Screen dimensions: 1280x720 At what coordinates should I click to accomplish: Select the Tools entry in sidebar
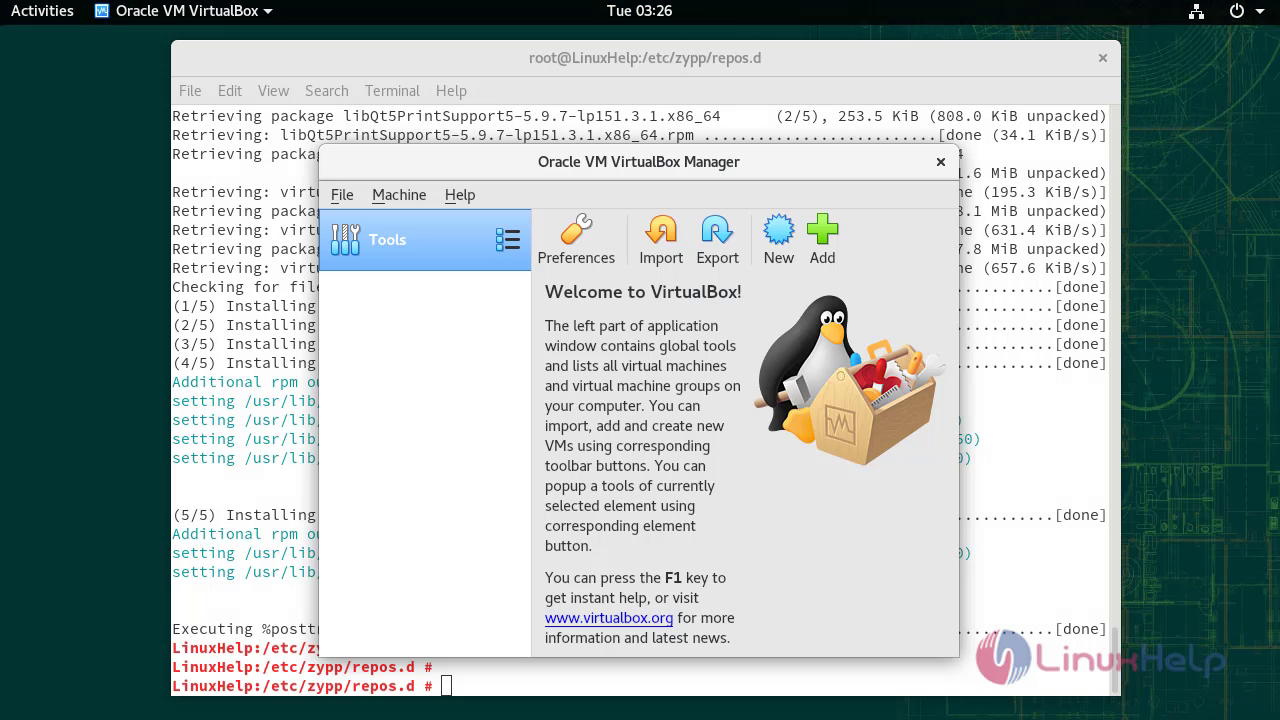click(425, 240)
